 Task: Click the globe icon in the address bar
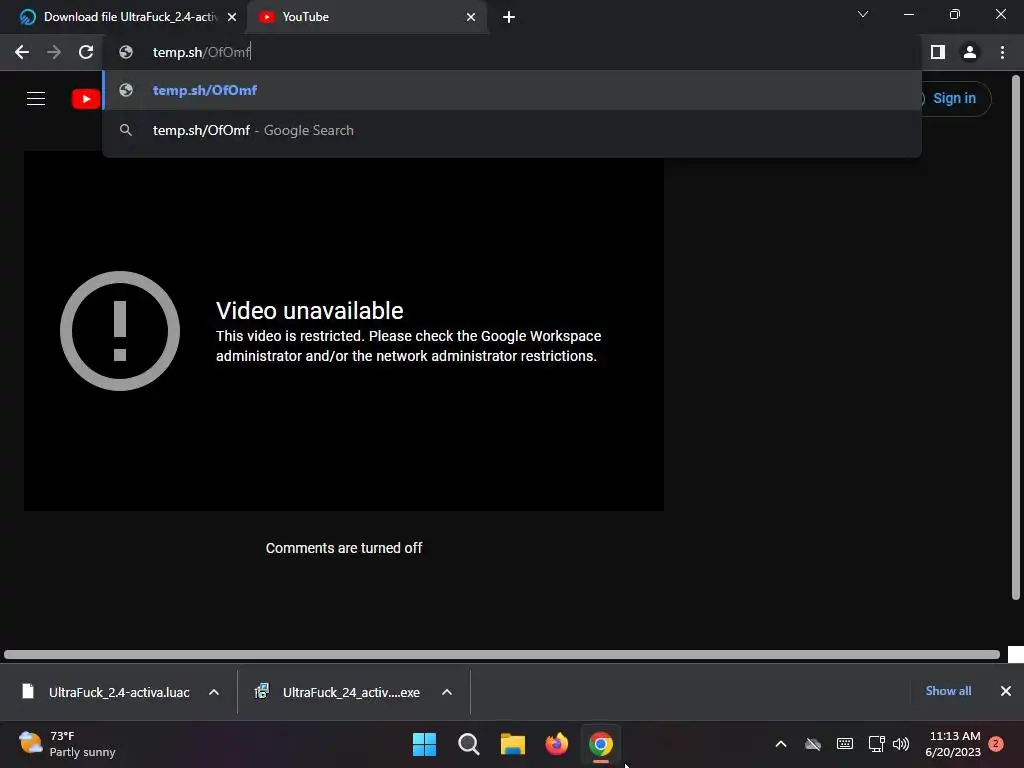tap(126, 52)
